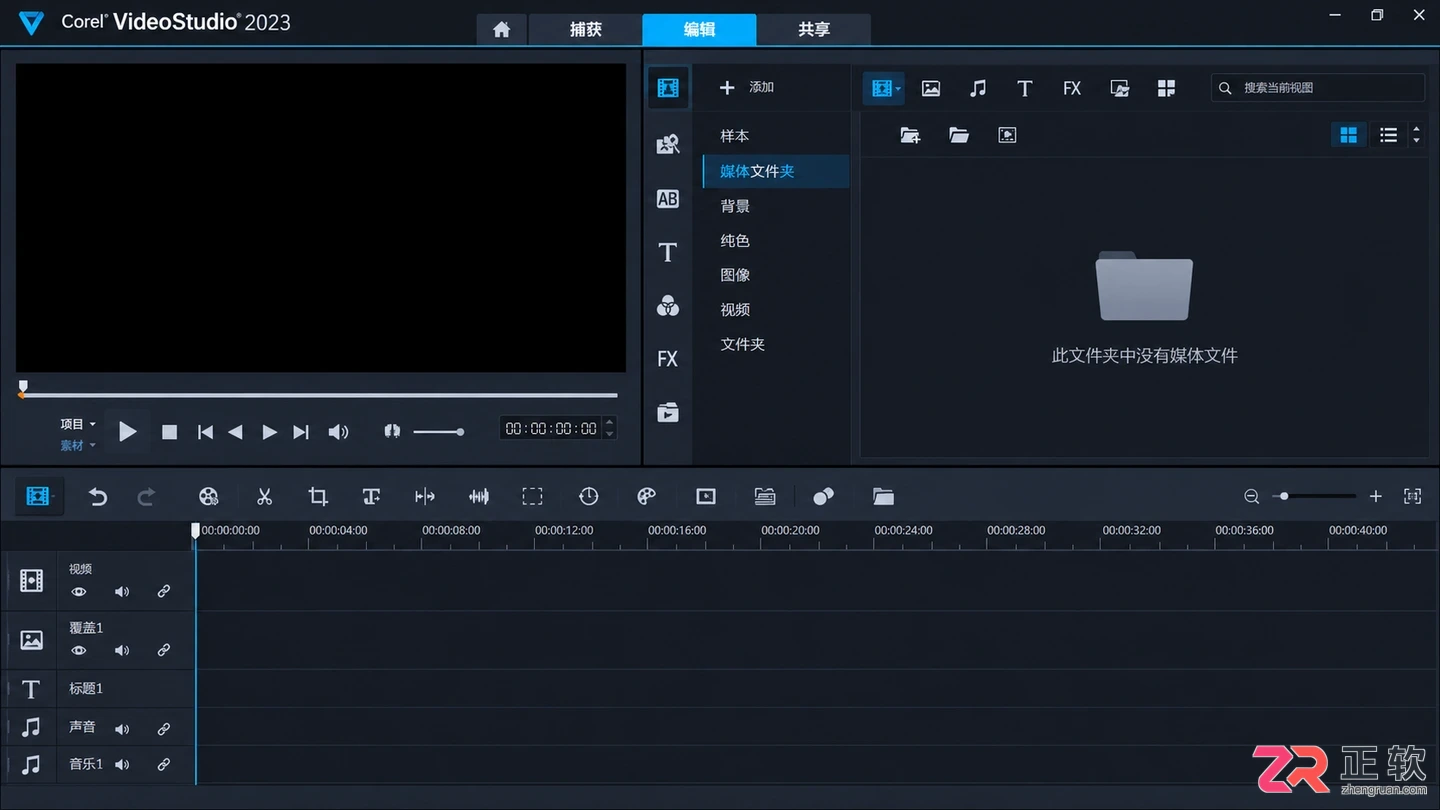1440x810 pixels.
Task: Show audio files filter in library toolbar
Action: [978, 88]
